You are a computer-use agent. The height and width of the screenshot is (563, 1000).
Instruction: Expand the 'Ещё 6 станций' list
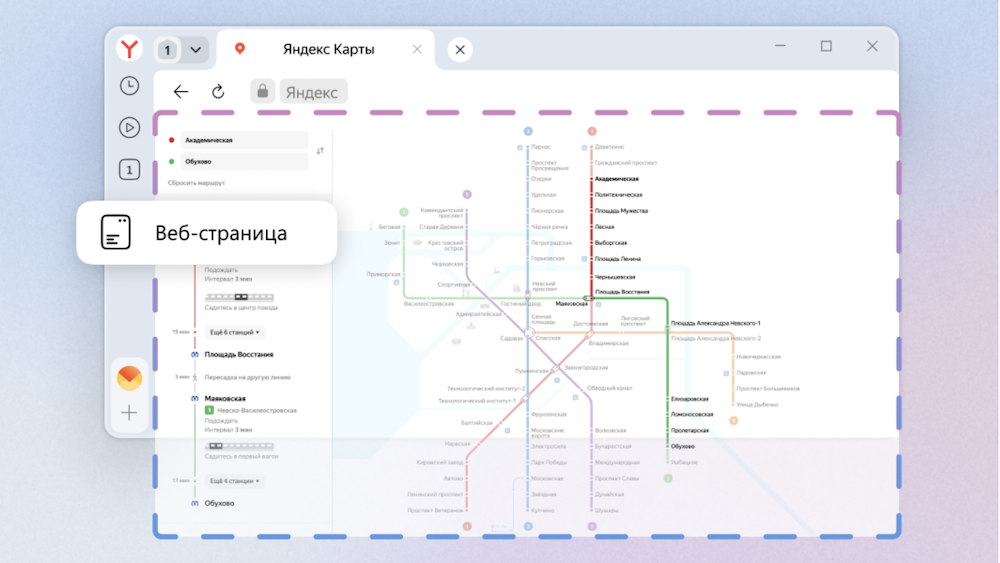tap(234, 332)
